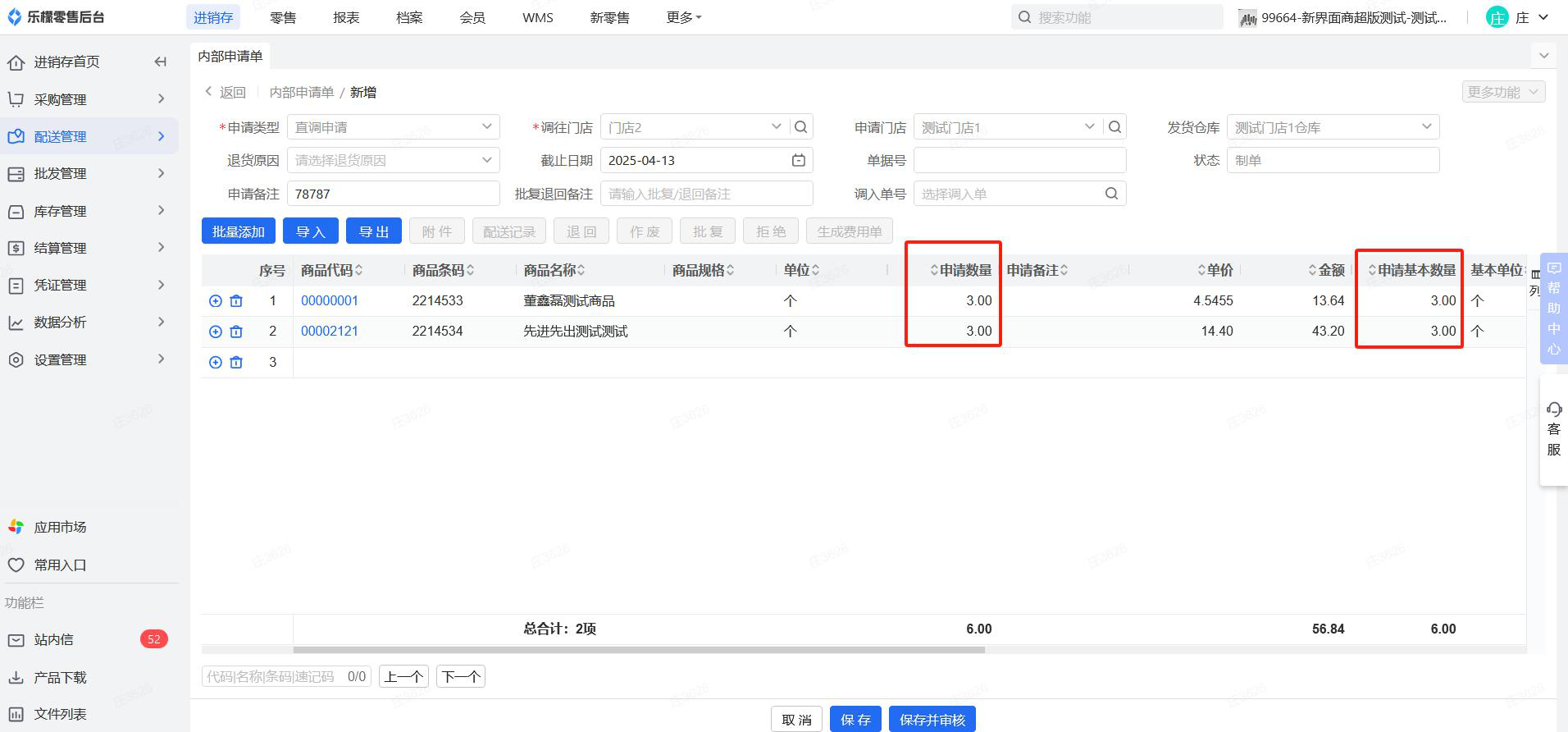Collapse the sidebar with the fold icon
1568x732 pixels.
click(x=161, y=62)
